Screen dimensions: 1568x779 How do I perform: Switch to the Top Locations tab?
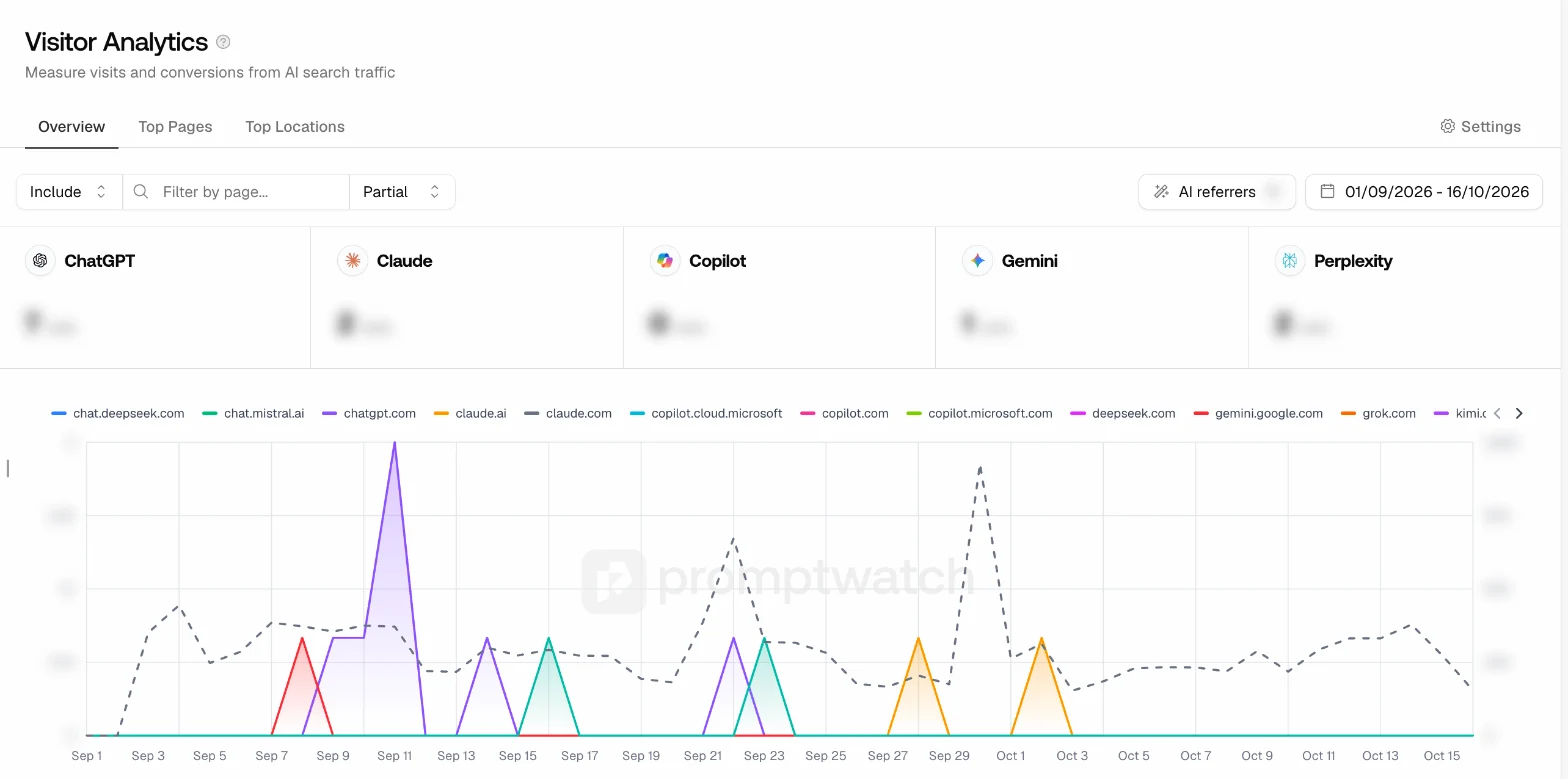click(x=295, y=127)
